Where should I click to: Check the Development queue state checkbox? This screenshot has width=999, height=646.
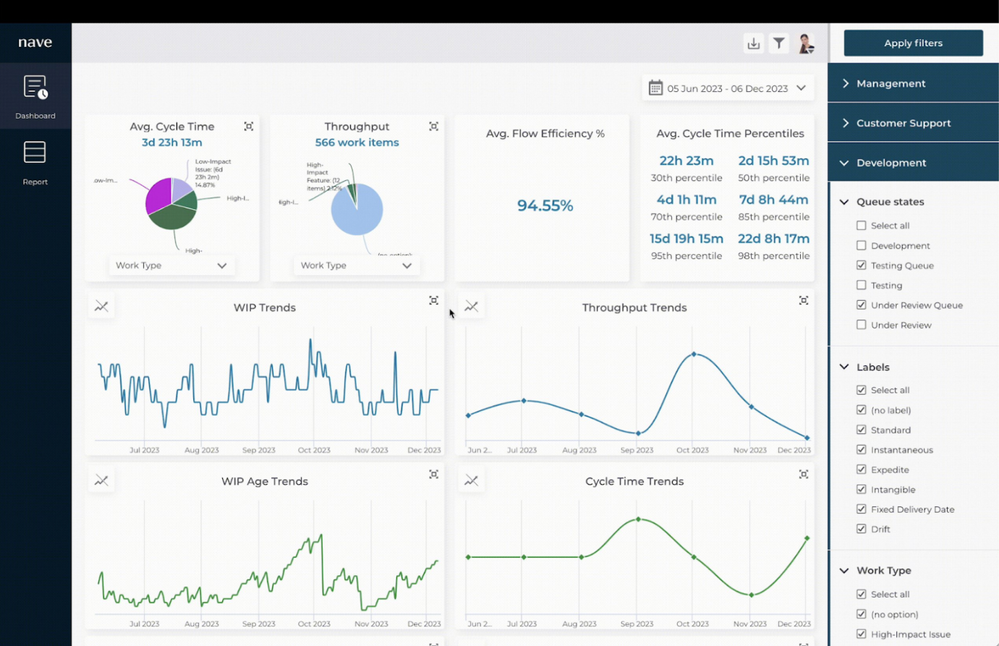(x=861, y=245)
